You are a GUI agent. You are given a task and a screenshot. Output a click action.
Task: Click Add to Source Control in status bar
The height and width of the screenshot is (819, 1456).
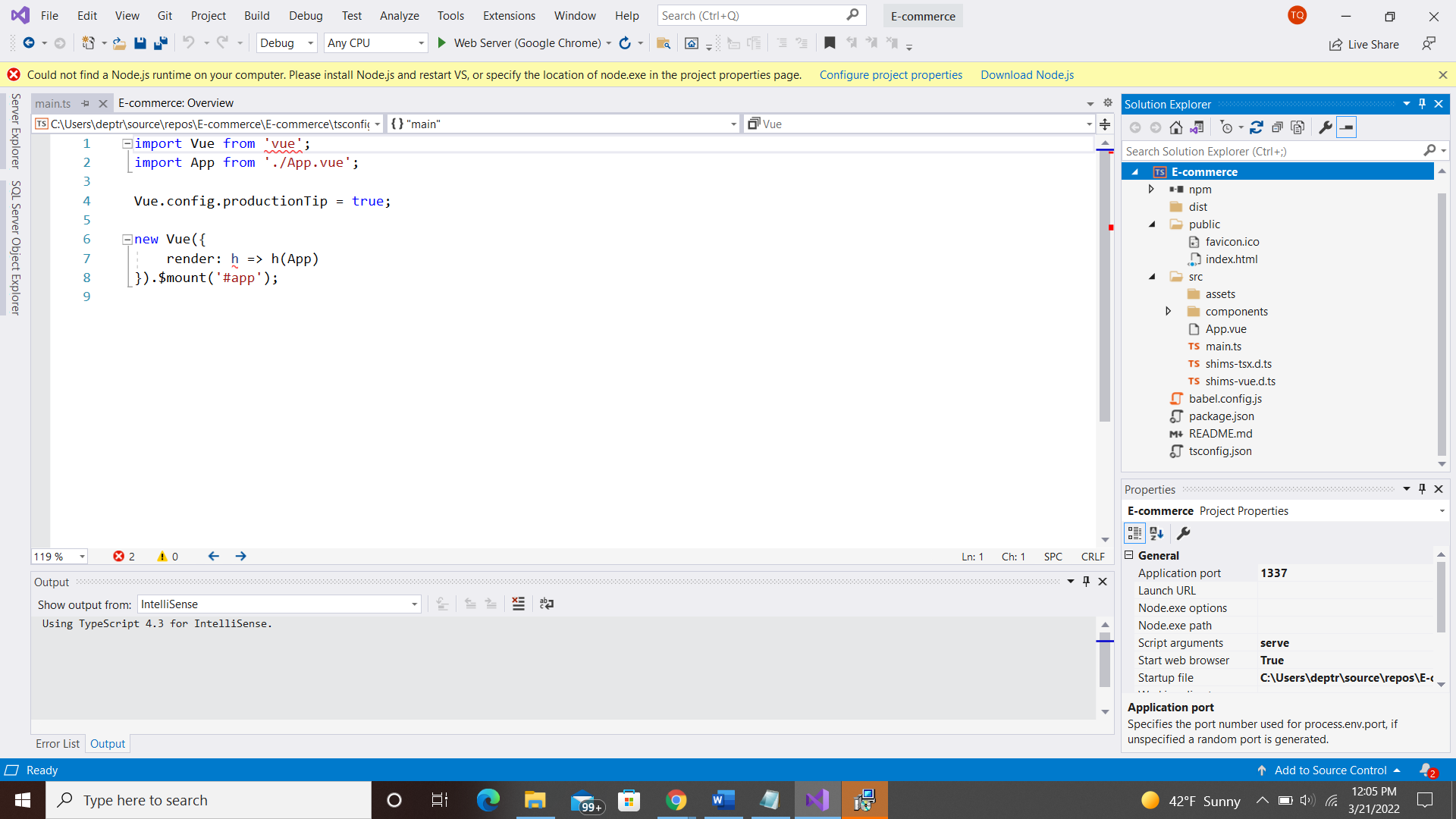1330,770
